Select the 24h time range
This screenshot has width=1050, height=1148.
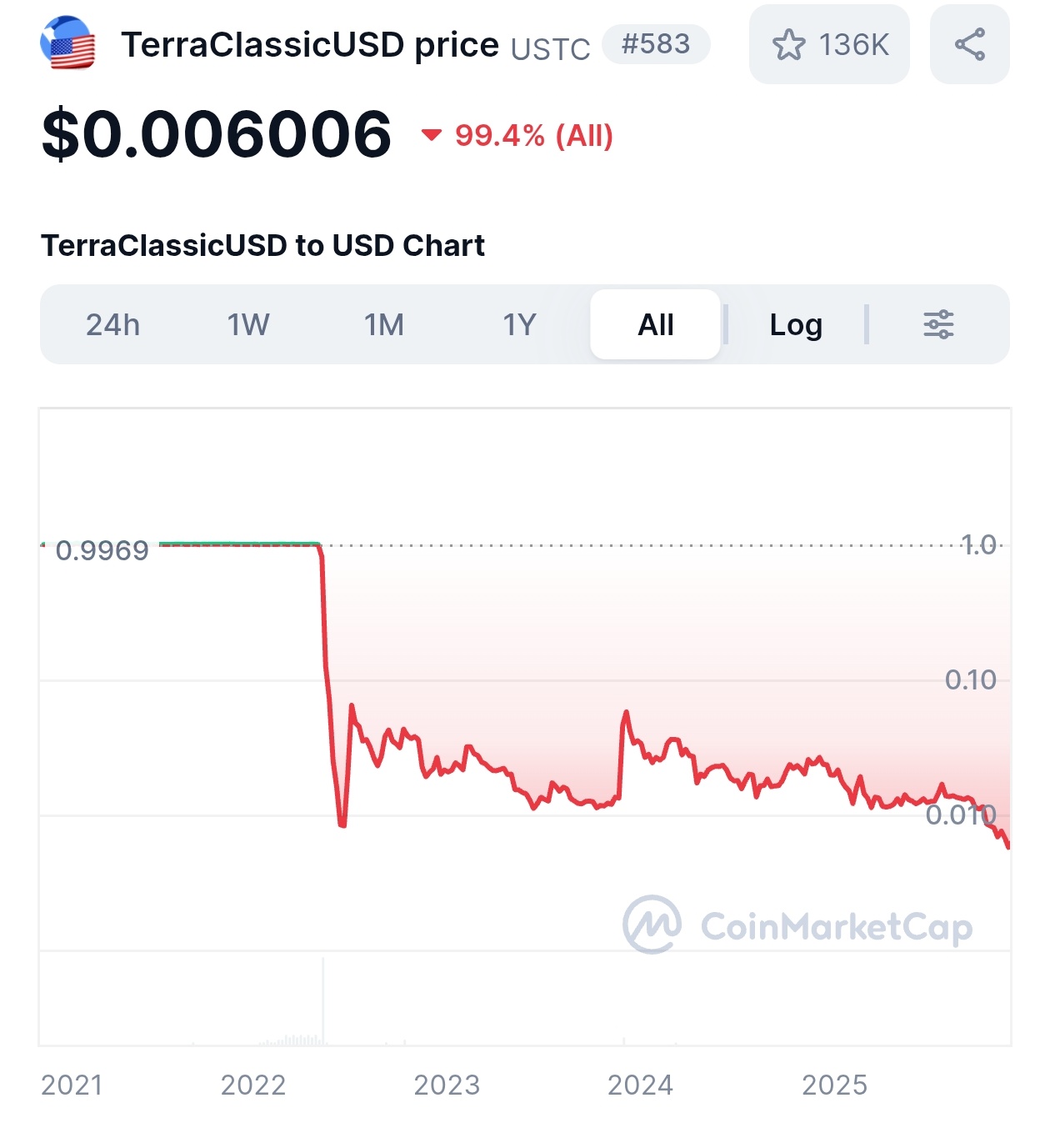[x=113, y=324]
